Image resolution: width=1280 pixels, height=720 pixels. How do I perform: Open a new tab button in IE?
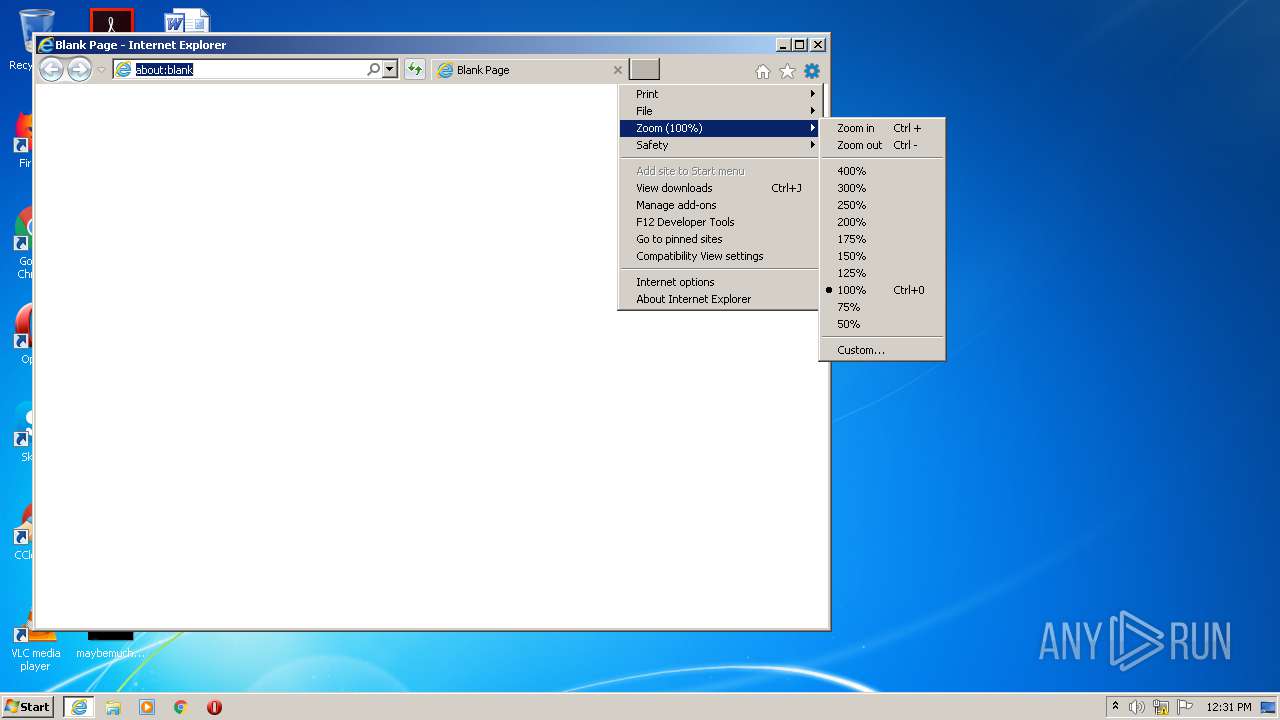point(644,69)
